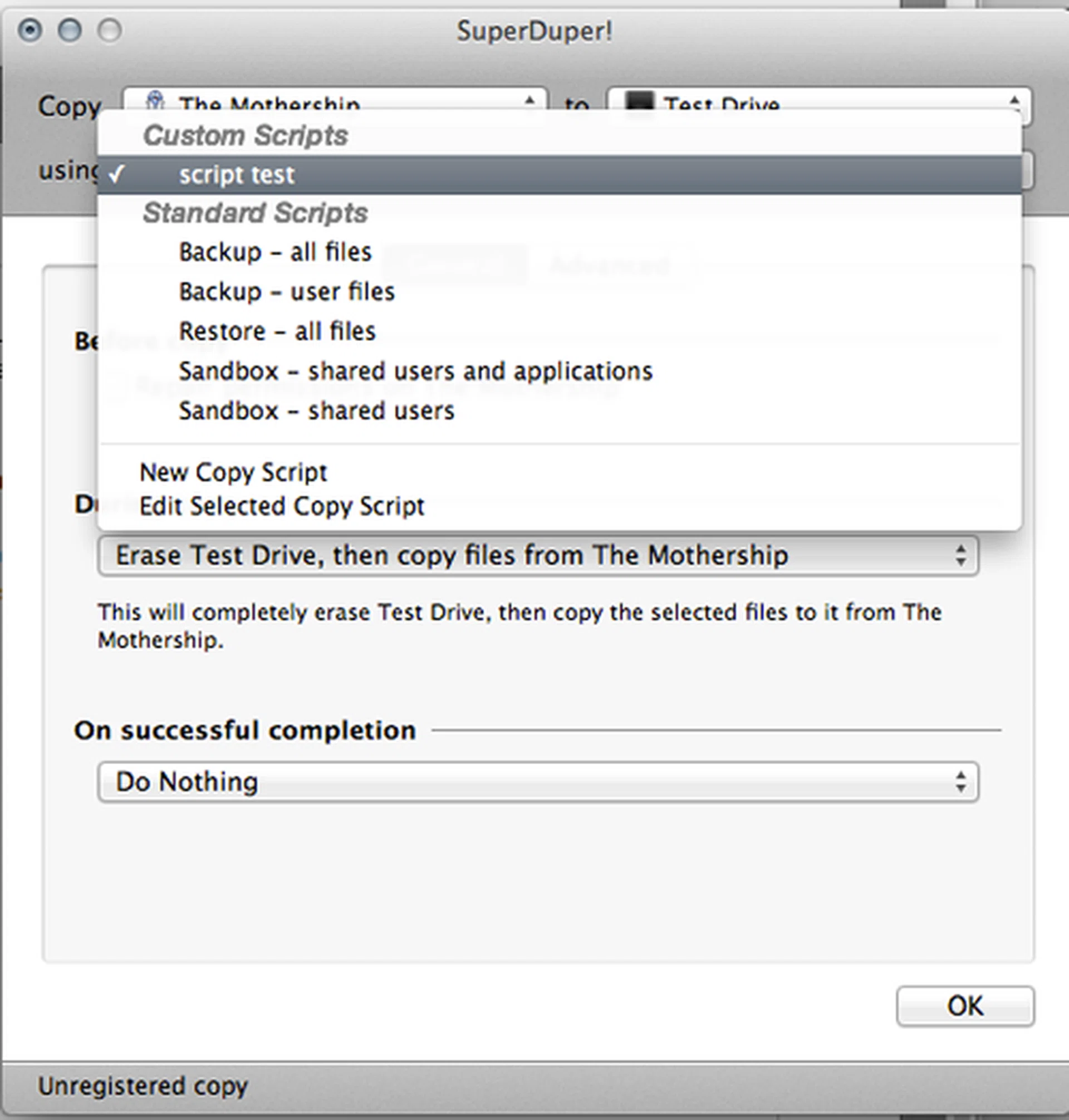Select "Sandbox - shared users and applications"
This screenshot has width=1069, height=1120.
click(x=415, y=370)
